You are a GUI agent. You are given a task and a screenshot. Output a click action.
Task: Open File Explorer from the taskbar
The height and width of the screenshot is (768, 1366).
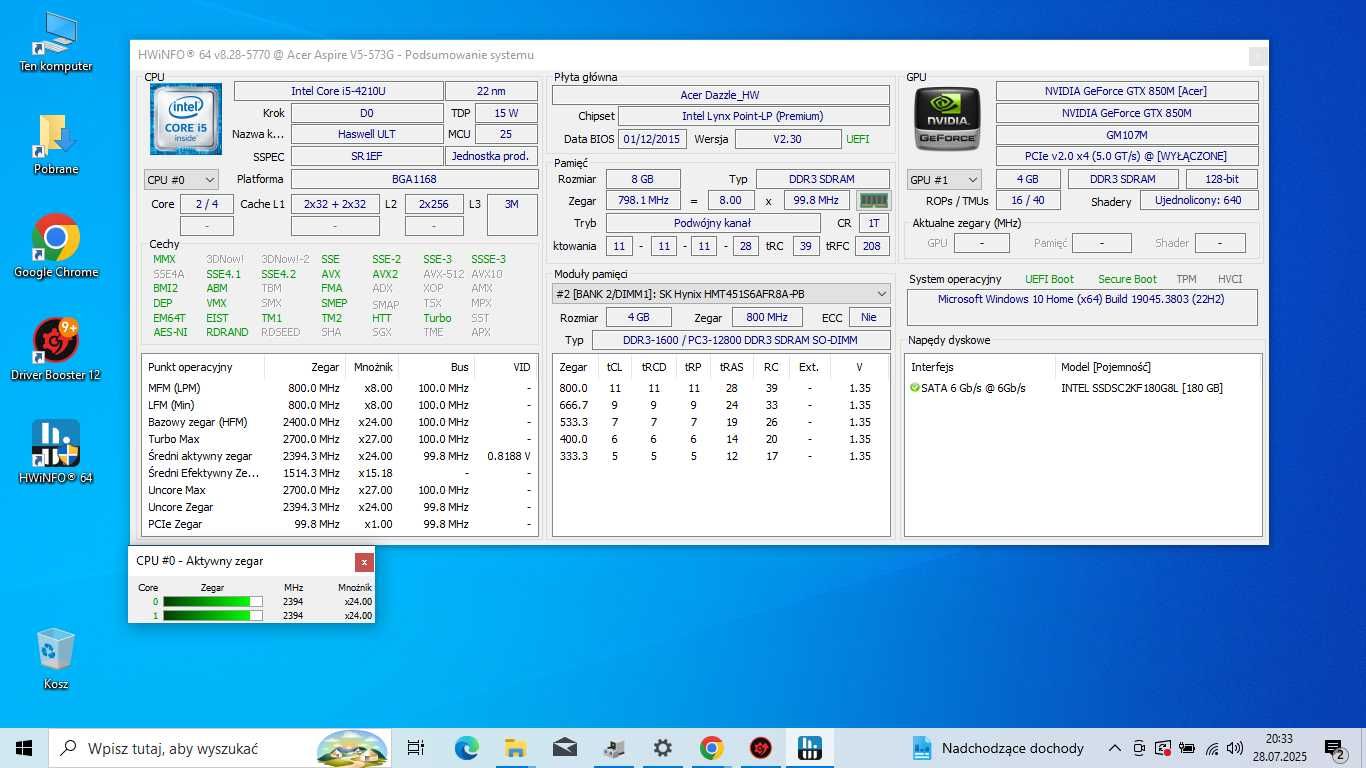(515, 748)
